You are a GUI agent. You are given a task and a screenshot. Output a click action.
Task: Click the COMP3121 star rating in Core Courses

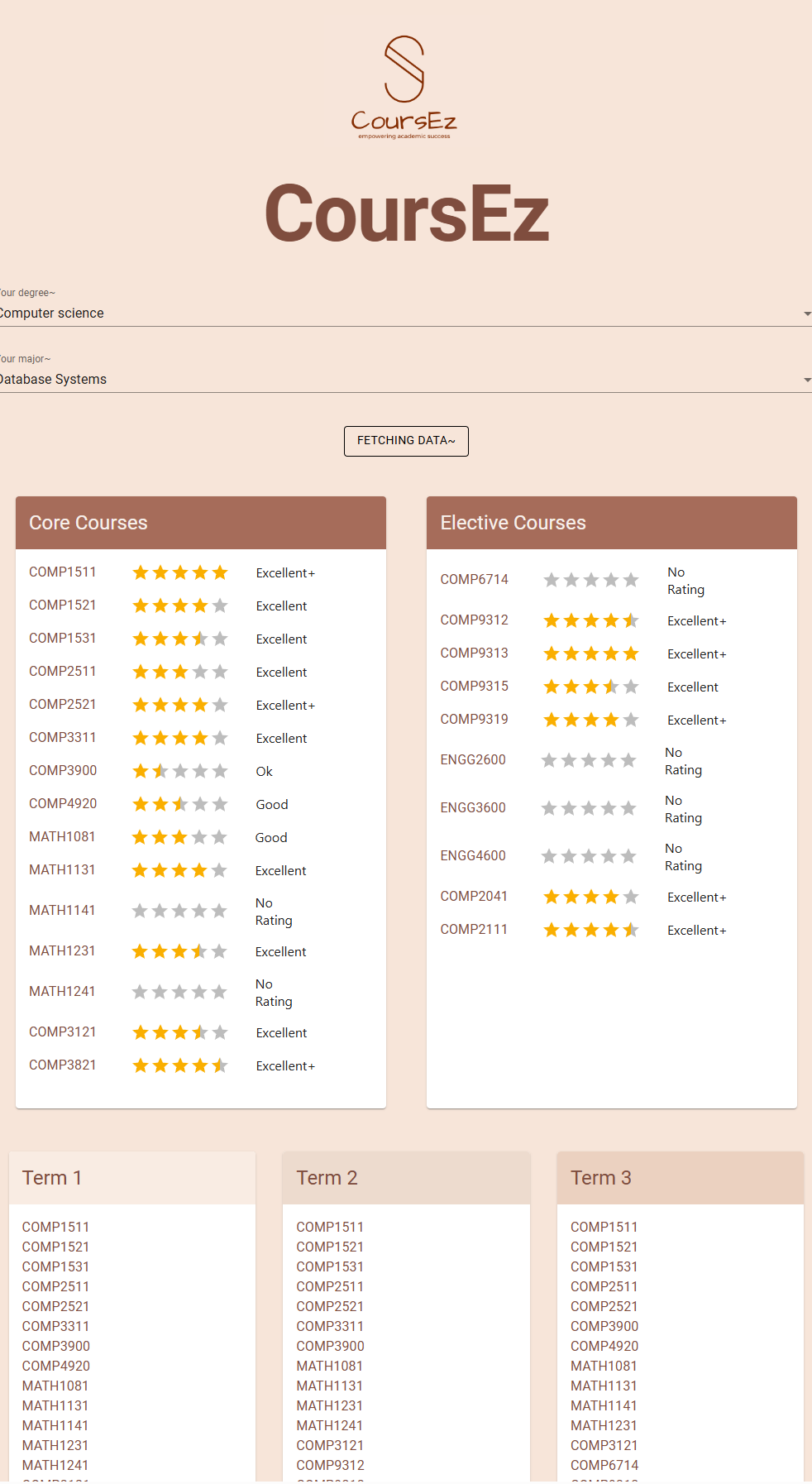click(x=180, y=1032)
